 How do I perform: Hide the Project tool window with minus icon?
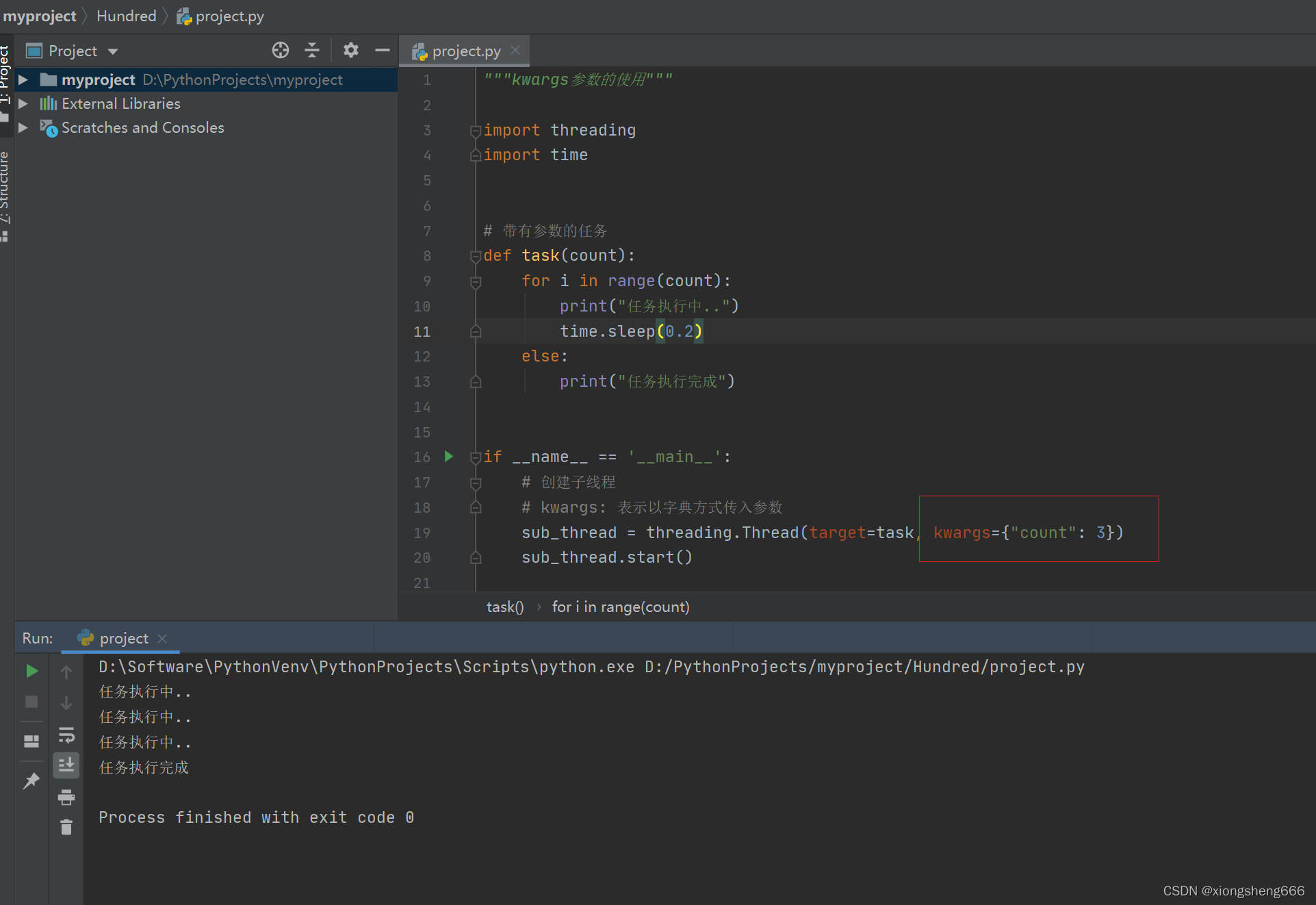[x=383, y=50]
